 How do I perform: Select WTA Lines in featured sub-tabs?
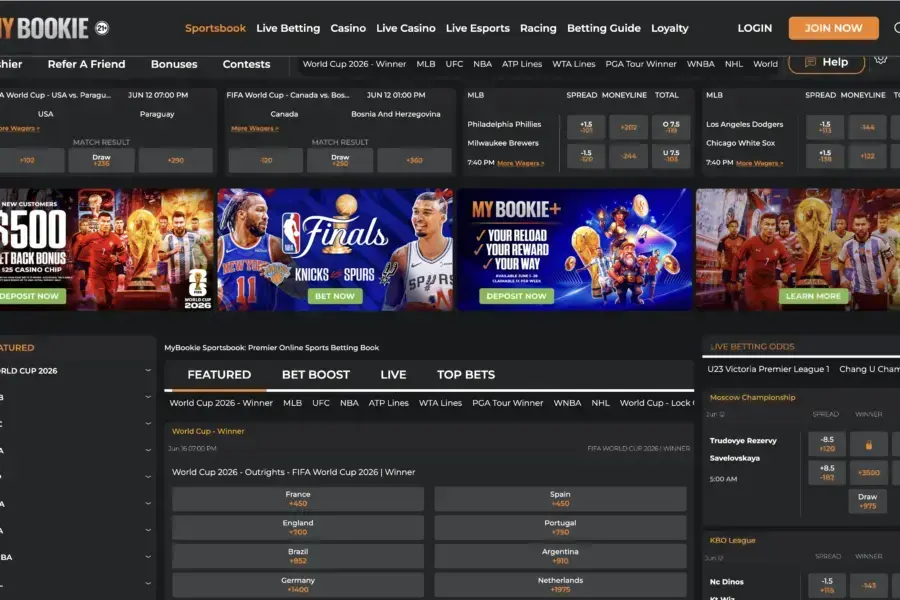(440, 403)
